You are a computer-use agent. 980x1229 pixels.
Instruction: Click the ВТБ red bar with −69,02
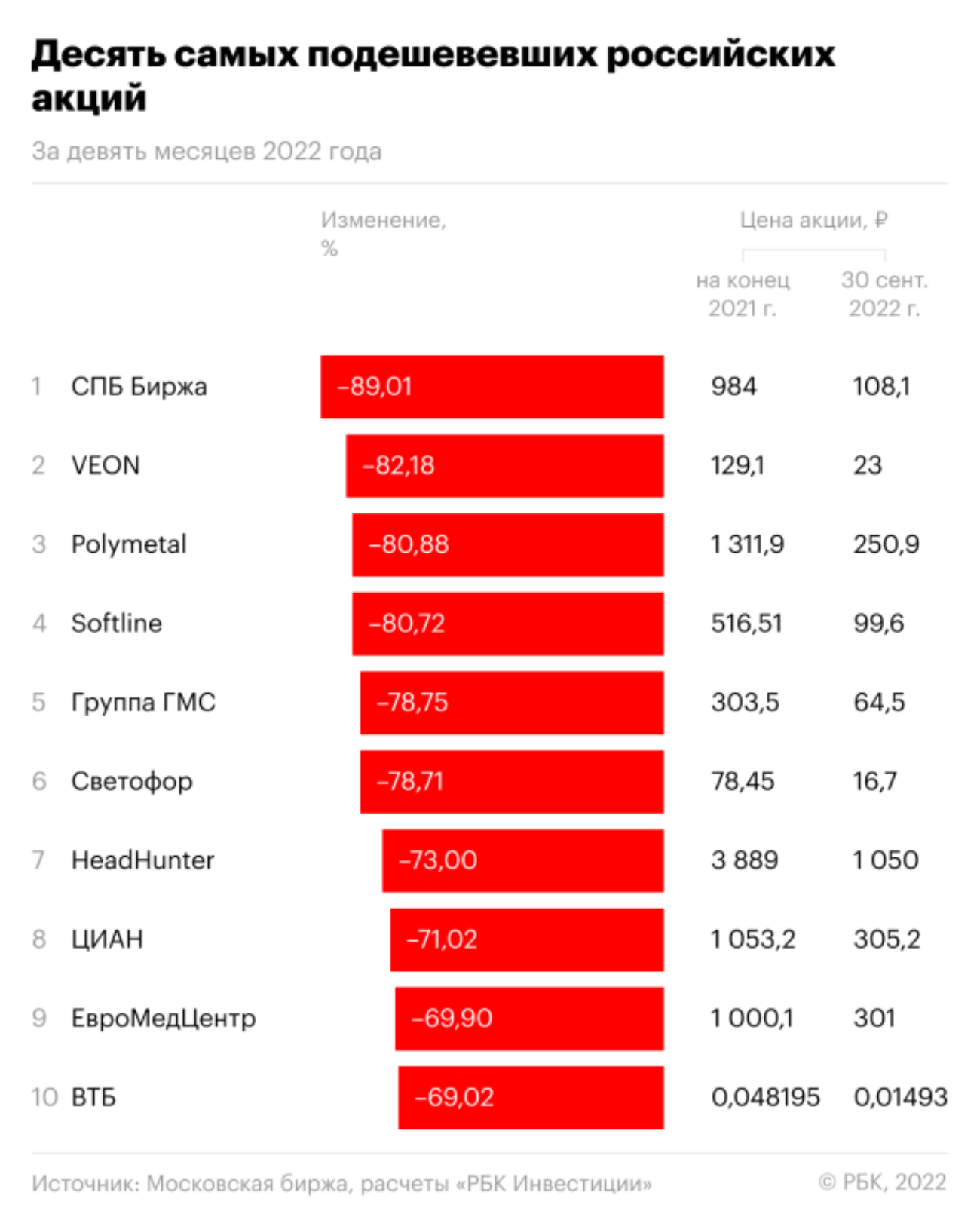(x=530, y=1097)
